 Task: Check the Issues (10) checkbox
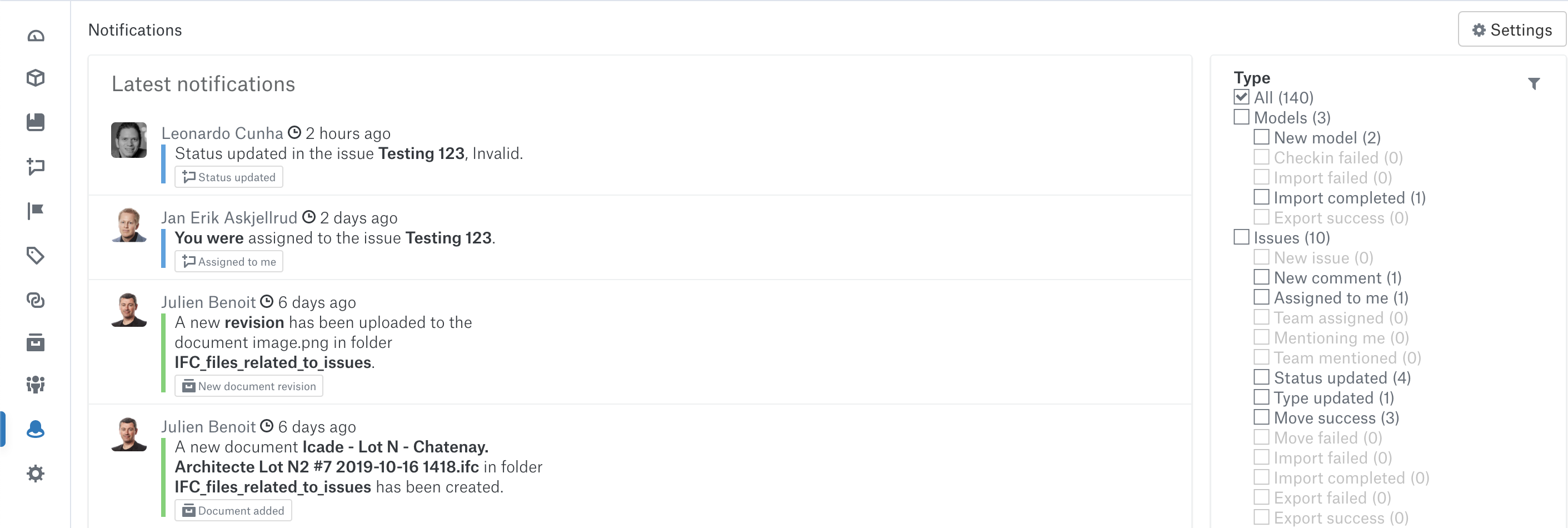pyautogui.click(x=1241, y=237)
